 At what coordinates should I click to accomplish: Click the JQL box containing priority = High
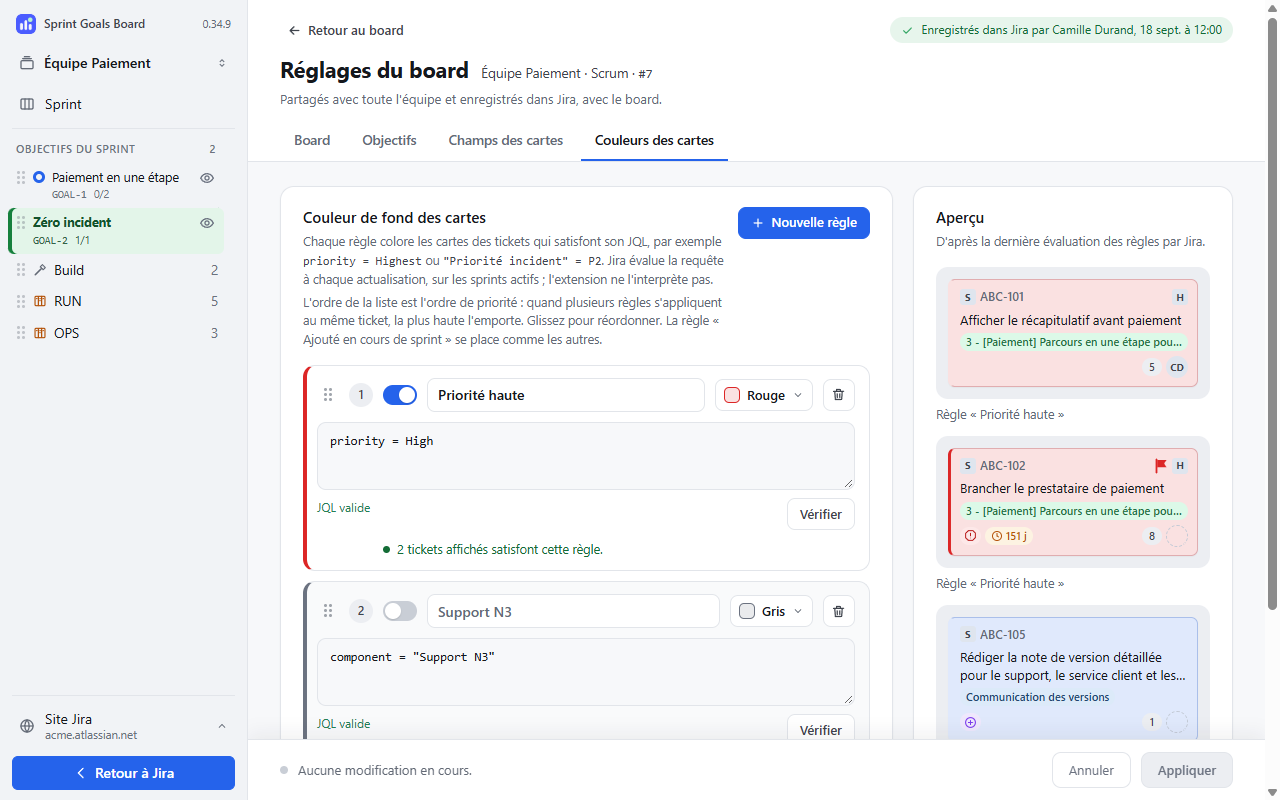tap(586, 456)
